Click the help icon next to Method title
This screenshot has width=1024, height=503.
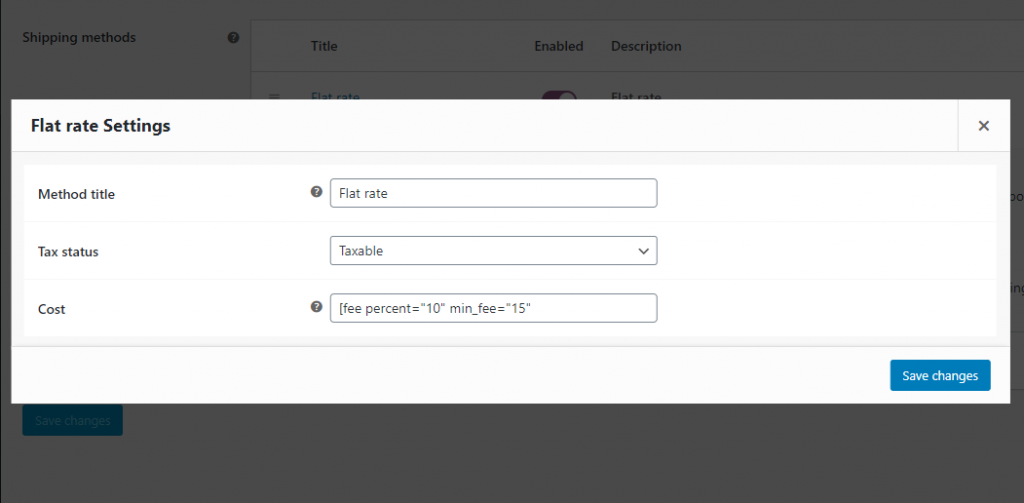[x=317, y=192]
